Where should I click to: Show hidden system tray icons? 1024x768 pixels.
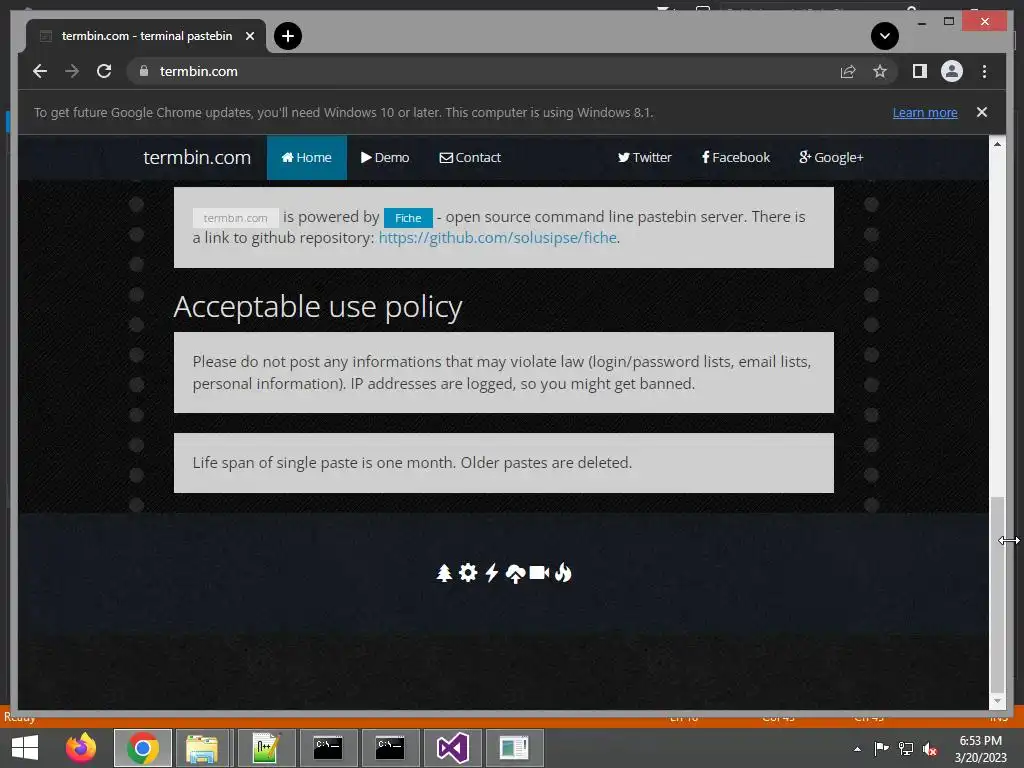(857, 749)
